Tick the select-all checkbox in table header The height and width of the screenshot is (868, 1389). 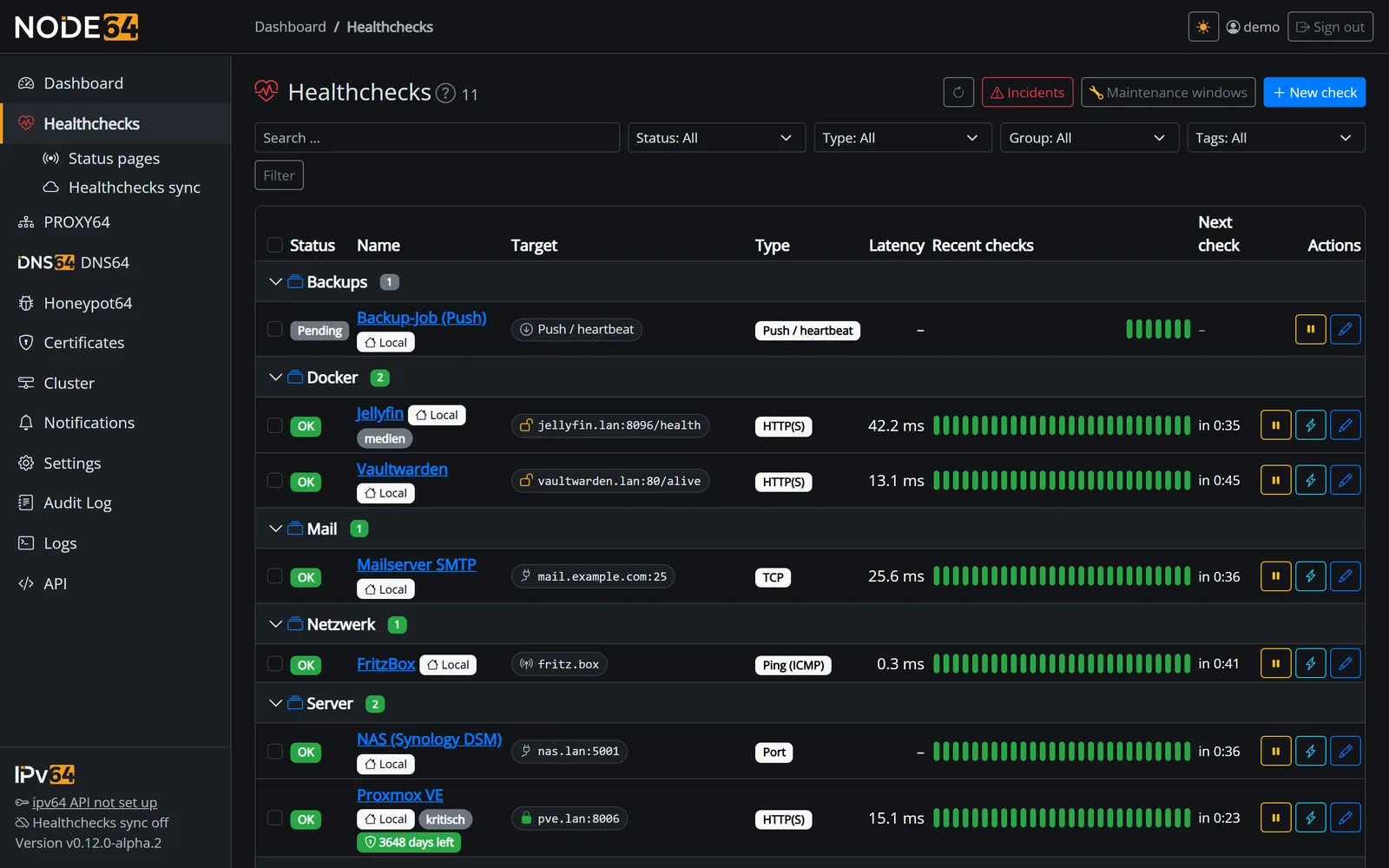tap(275, 246)
